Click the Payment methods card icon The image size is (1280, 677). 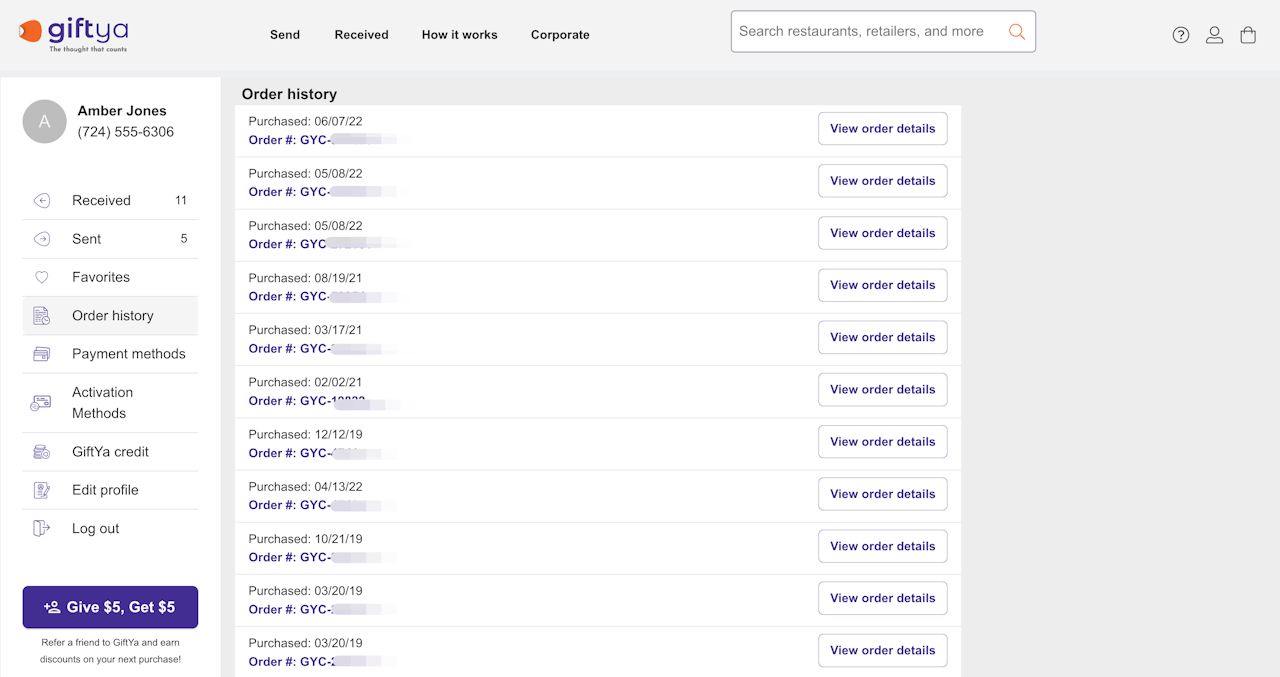(42, 354)
